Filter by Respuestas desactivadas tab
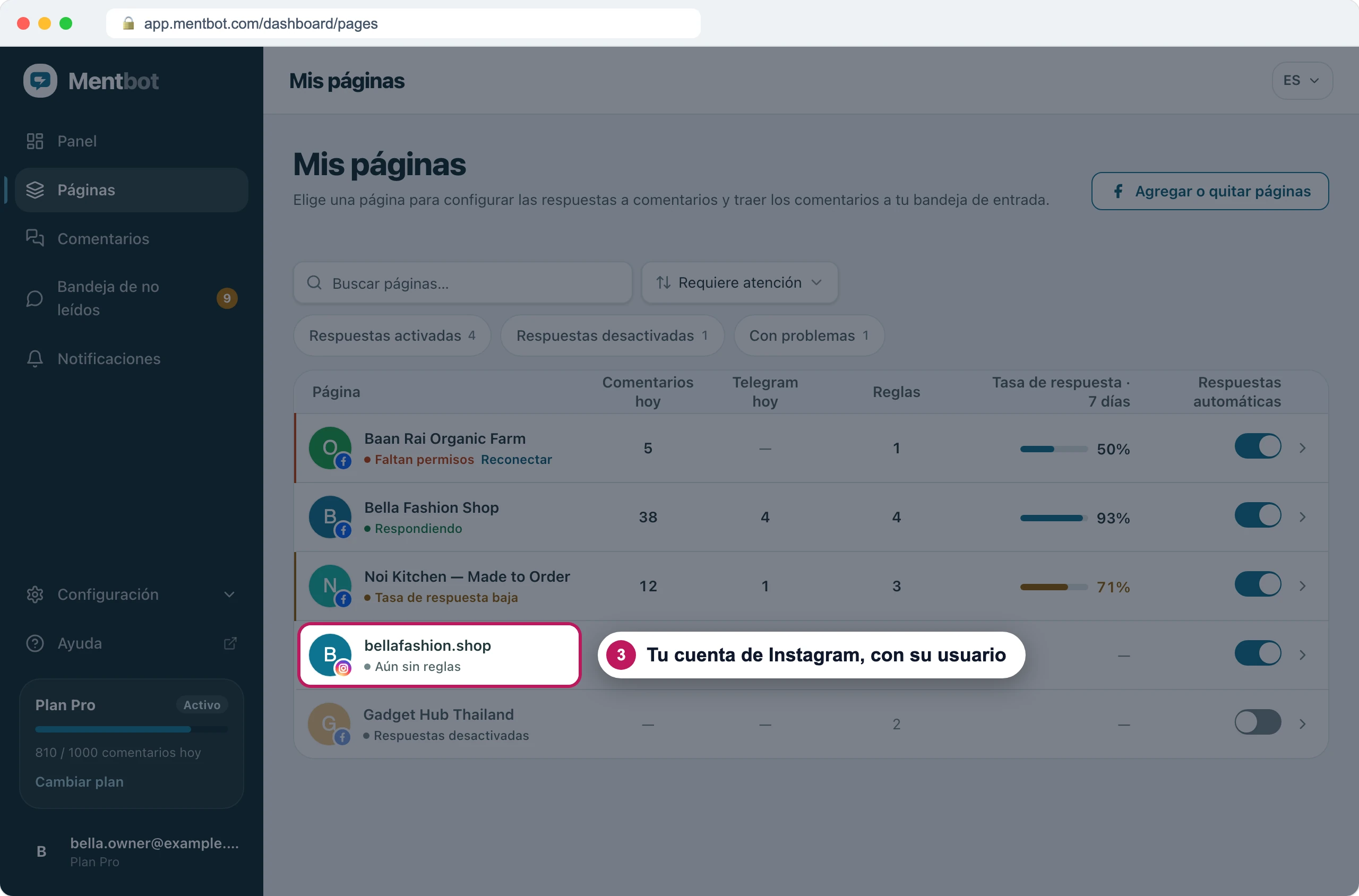The width and height of the screenshot is (1359, 896). coord(613,335)
